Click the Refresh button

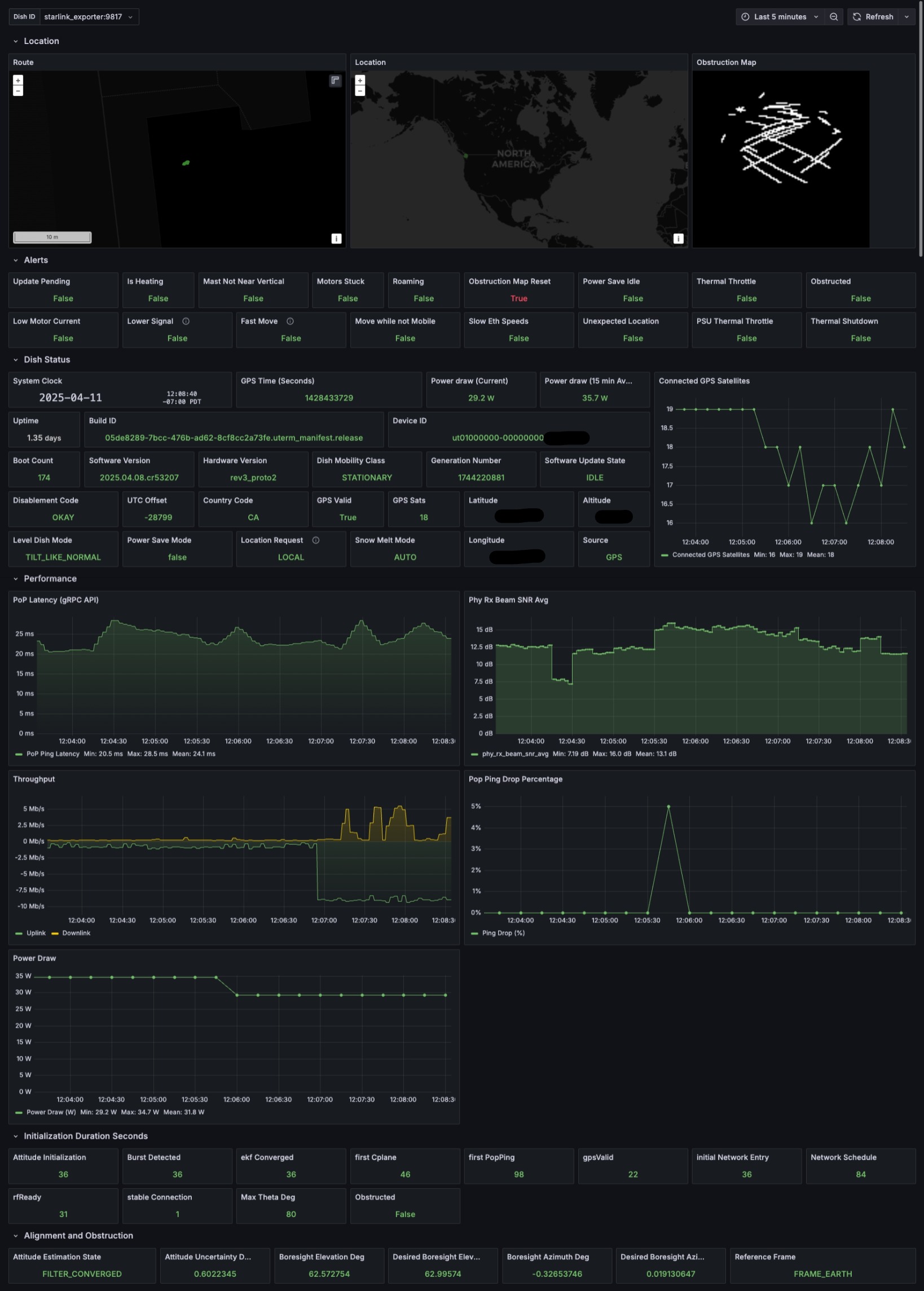873,17
